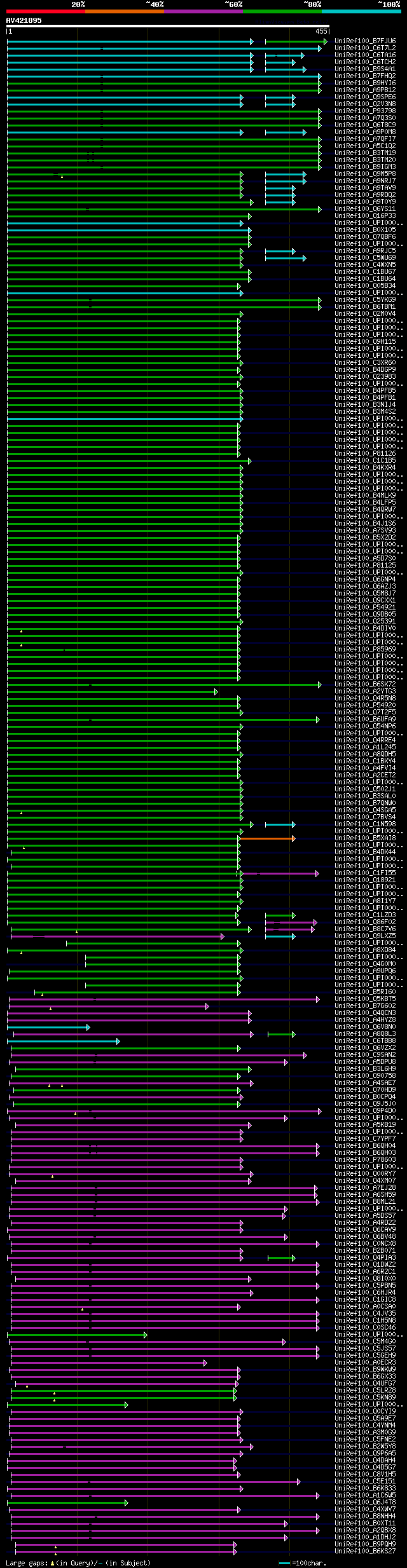Click the green ~80% identity legend bar

coord(282,11)
